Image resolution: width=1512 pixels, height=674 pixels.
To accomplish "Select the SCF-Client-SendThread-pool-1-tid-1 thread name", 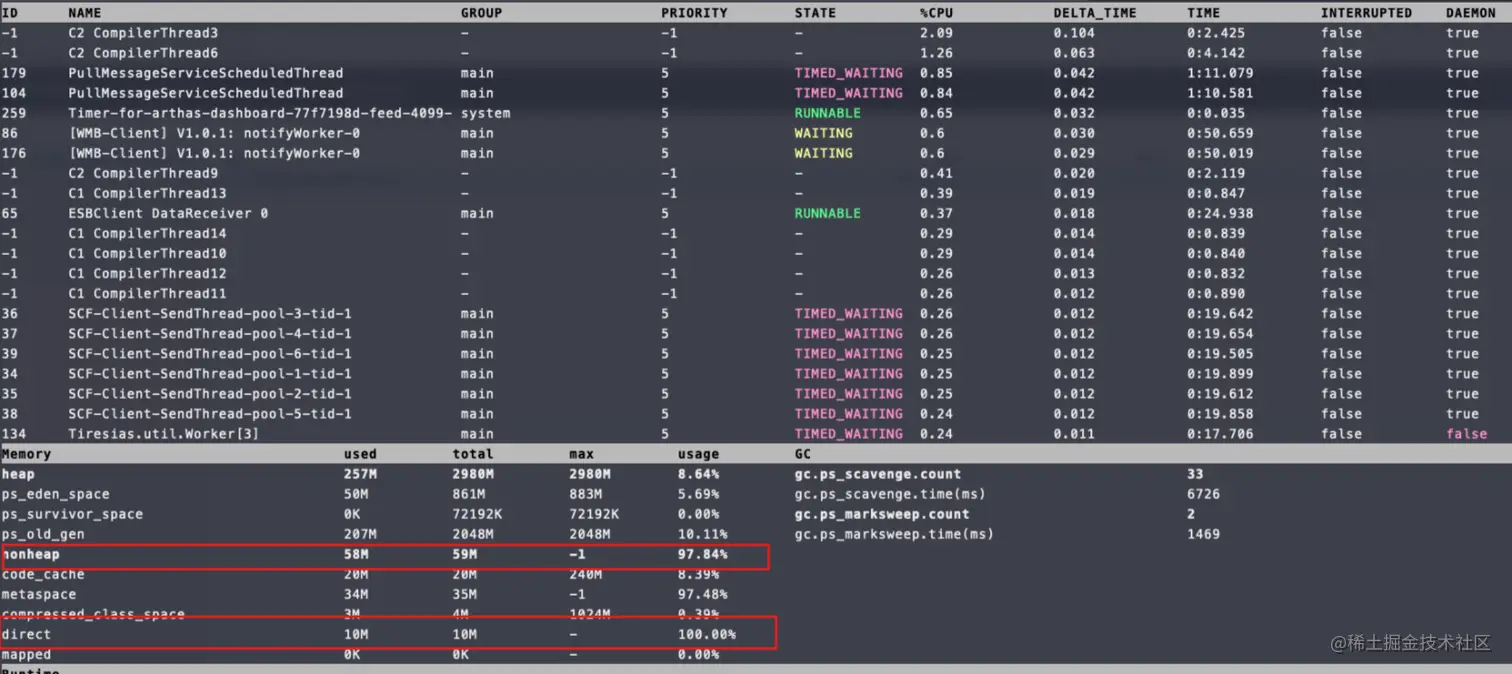I will [x=210, y=373].
